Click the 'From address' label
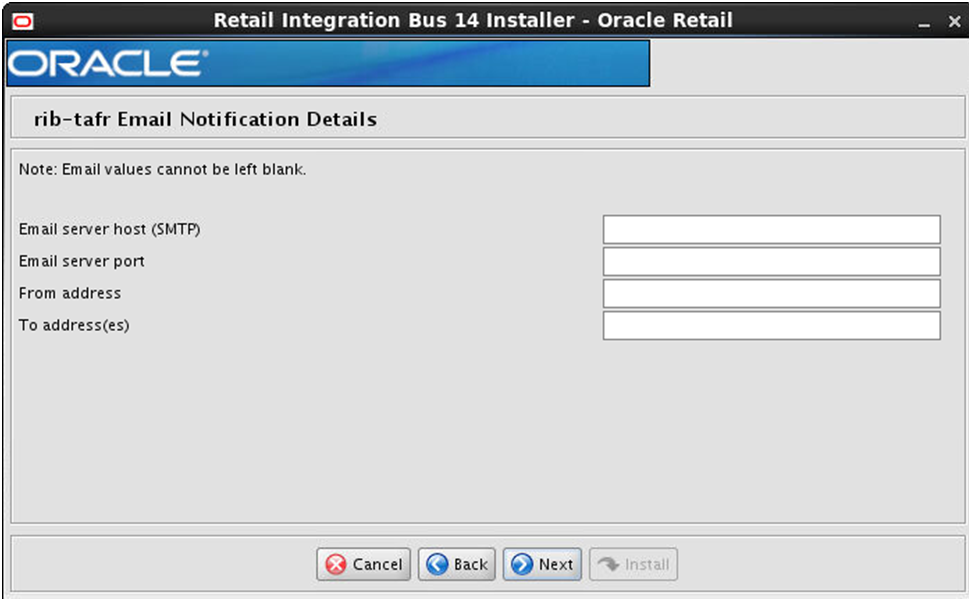This screenshot has height=601, width=971. click(x=70, y=293)
